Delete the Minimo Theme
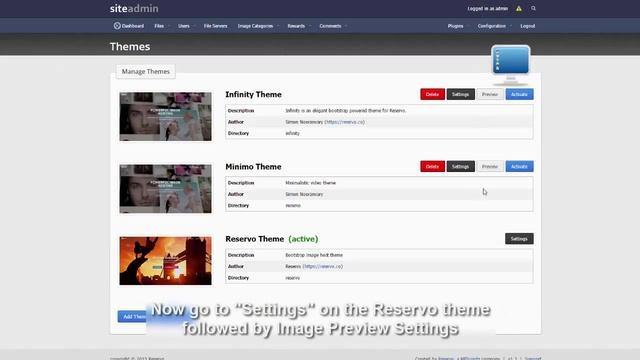 pos(432,167)
